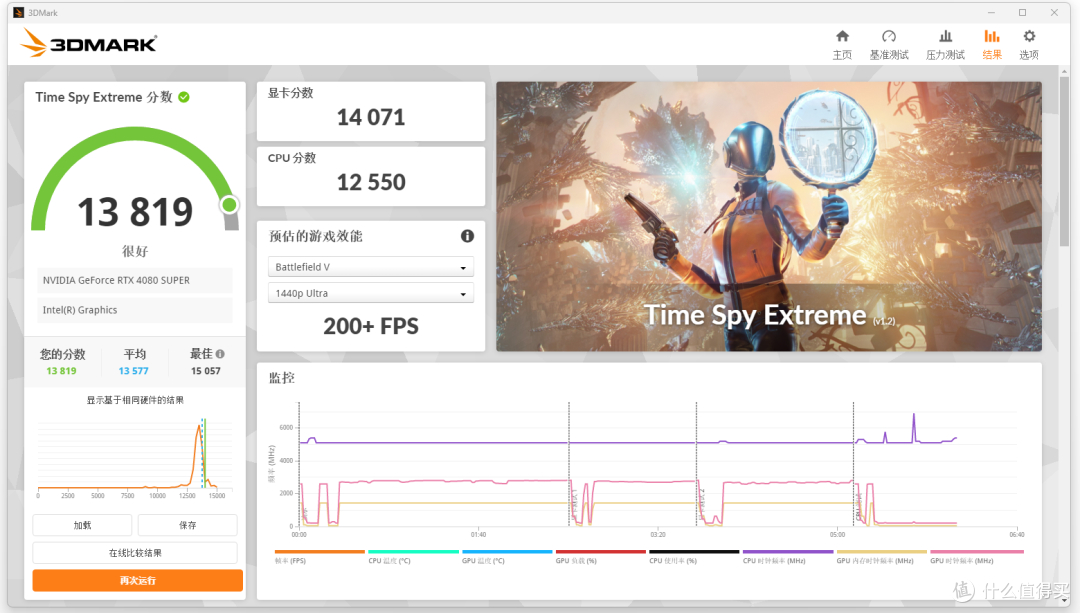This screenshot has height=613, width=1080.
Task: Expand the 1440p Ultra resolution dropdown
Action: pos(371,293)
